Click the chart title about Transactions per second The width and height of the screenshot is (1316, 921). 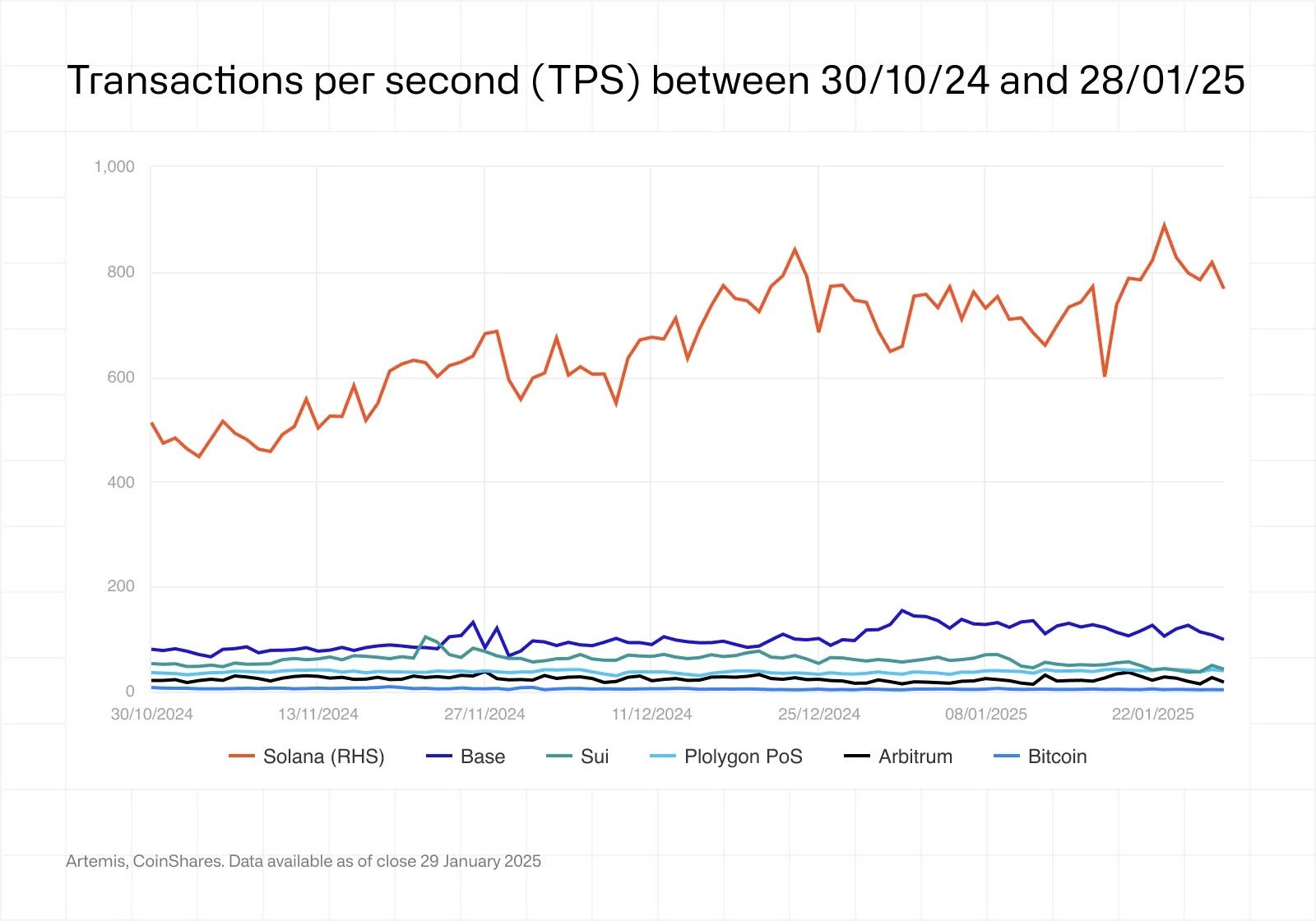[x=656, y=81]
